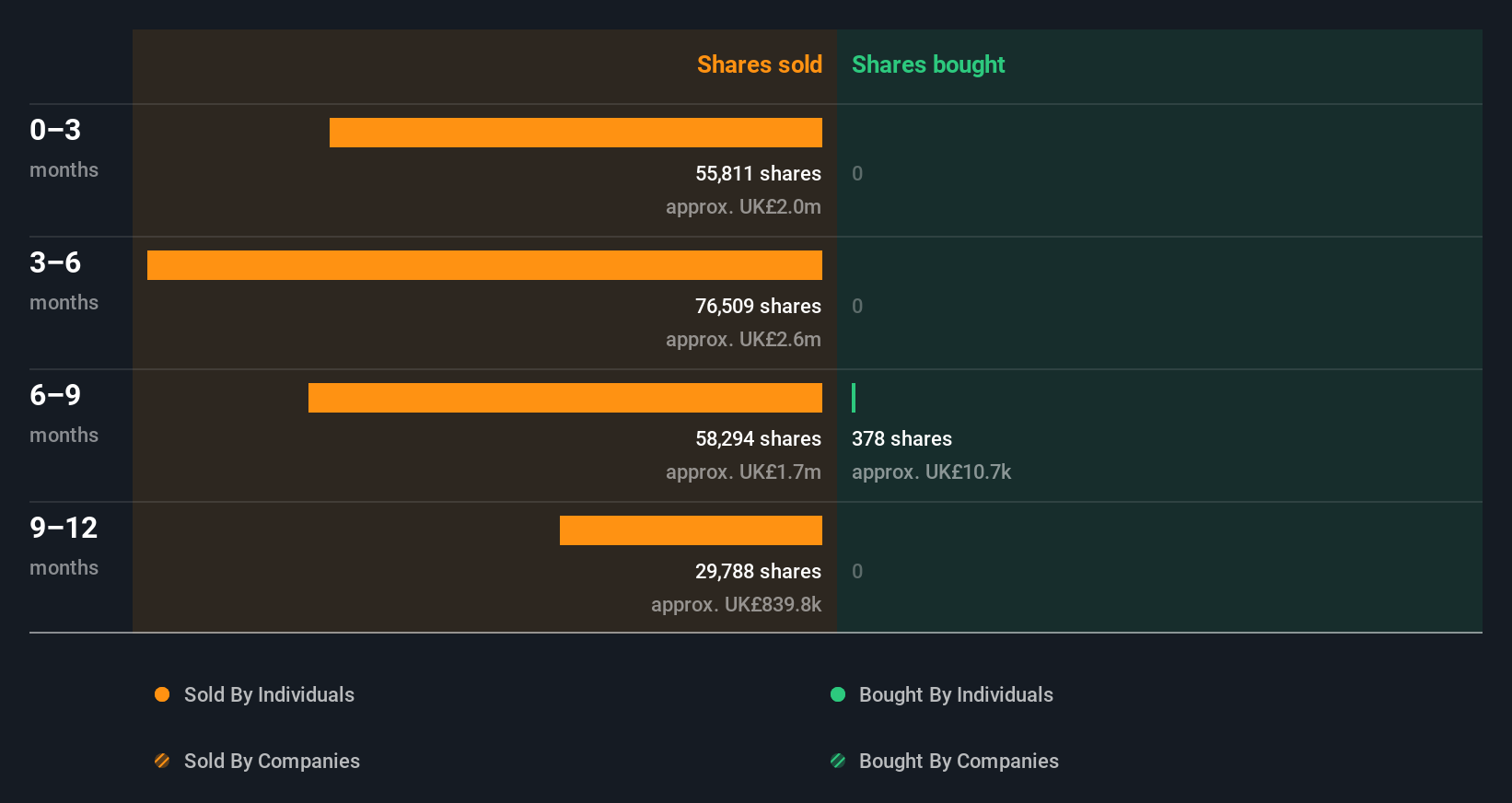
Task: Click the 378 shares bought value
Action: 901,438
